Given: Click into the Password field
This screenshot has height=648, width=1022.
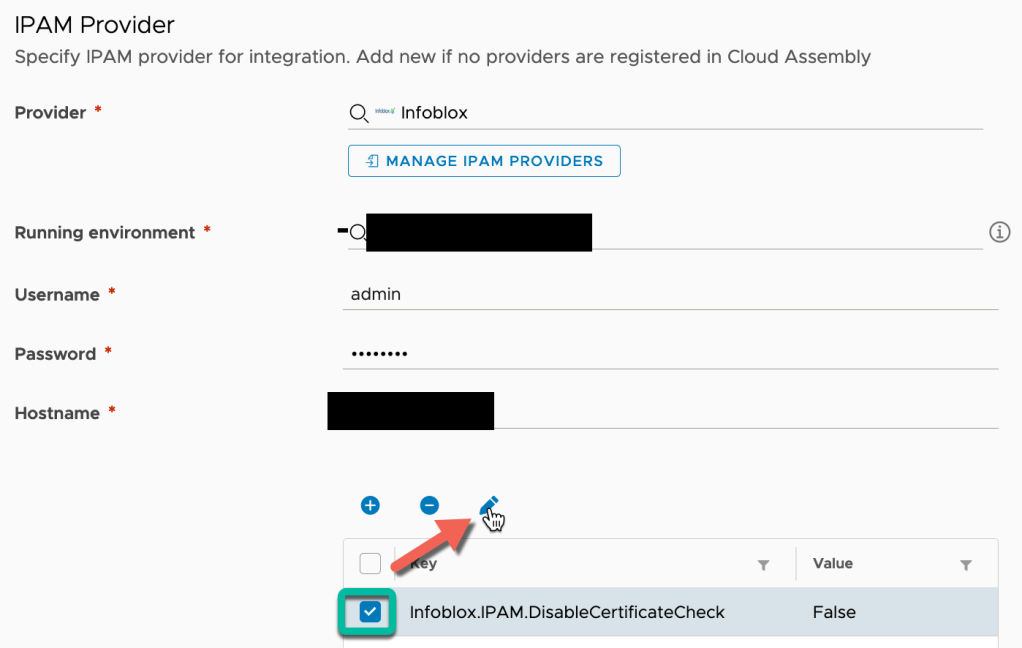Looking at the screenshot, I should pos(670,353).
